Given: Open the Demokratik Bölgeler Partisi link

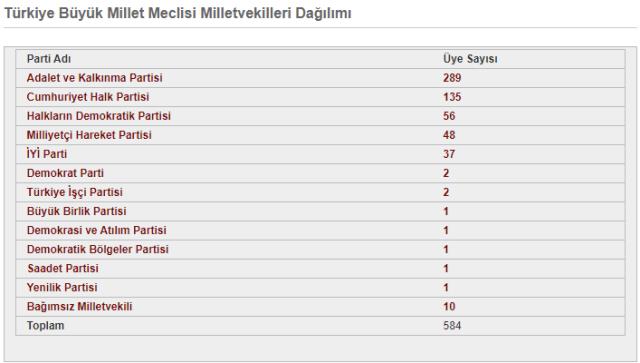Looking at the screenshot, I should (x=97, y=249).
